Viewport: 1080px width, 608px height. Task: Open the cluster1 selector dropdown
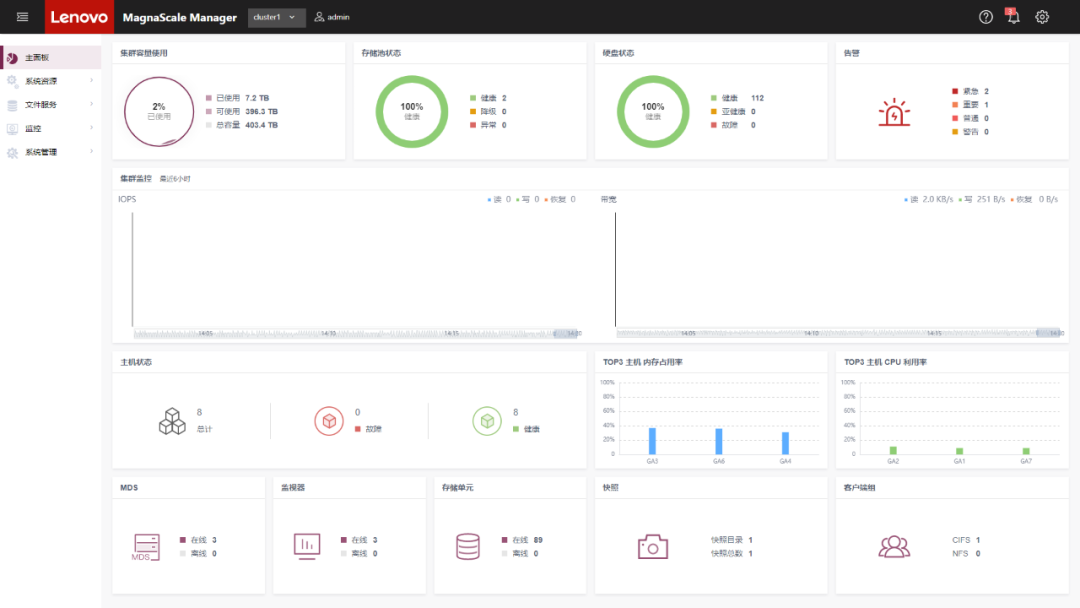(276, 17)
